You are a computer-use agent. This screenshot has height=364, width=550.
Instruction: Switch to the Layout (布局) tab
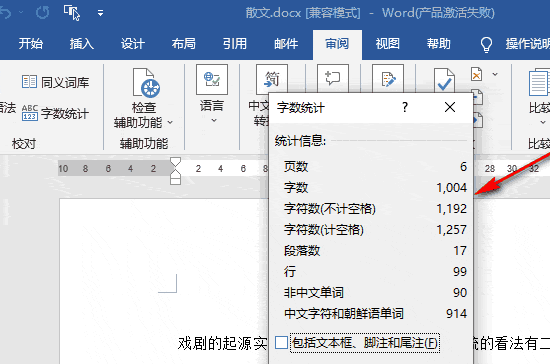[x=183, y=44]
